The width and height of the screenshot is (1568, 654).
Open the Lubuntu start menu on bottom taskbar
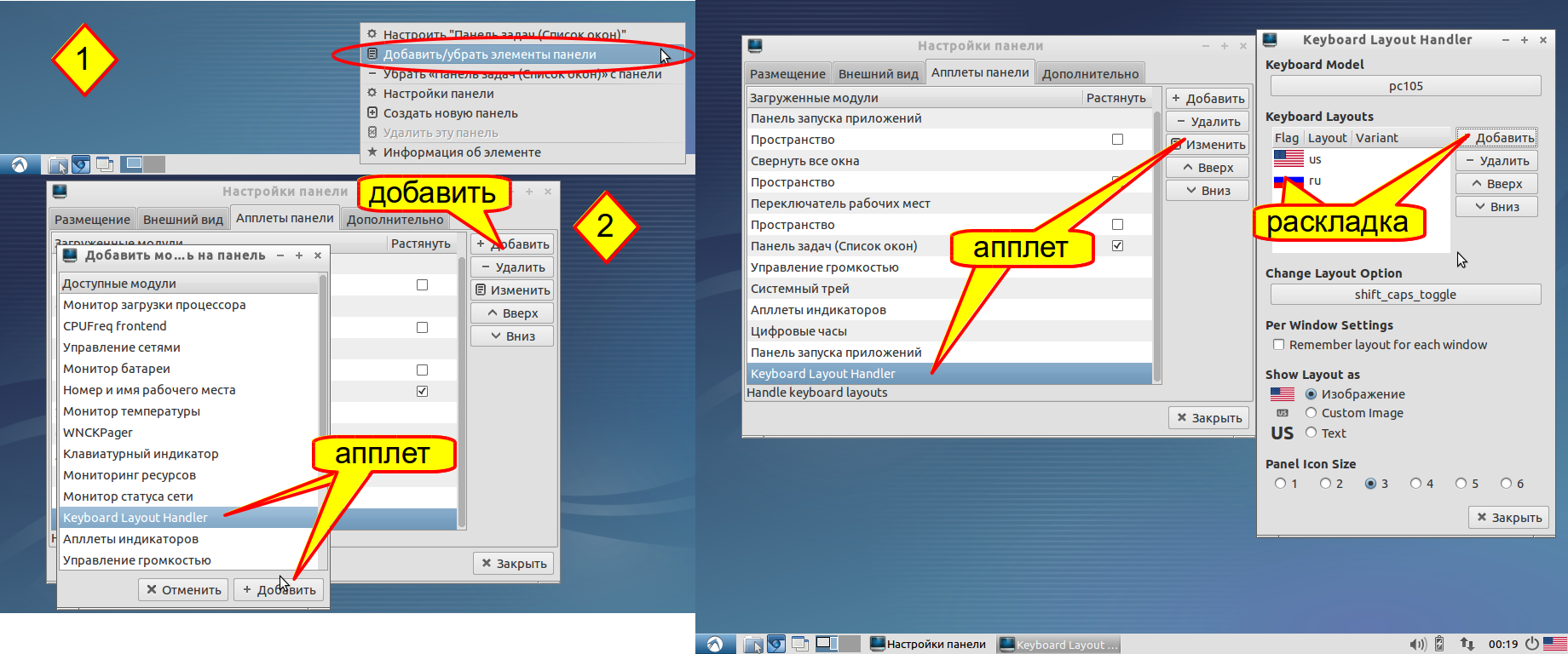(x=715, y=644)
